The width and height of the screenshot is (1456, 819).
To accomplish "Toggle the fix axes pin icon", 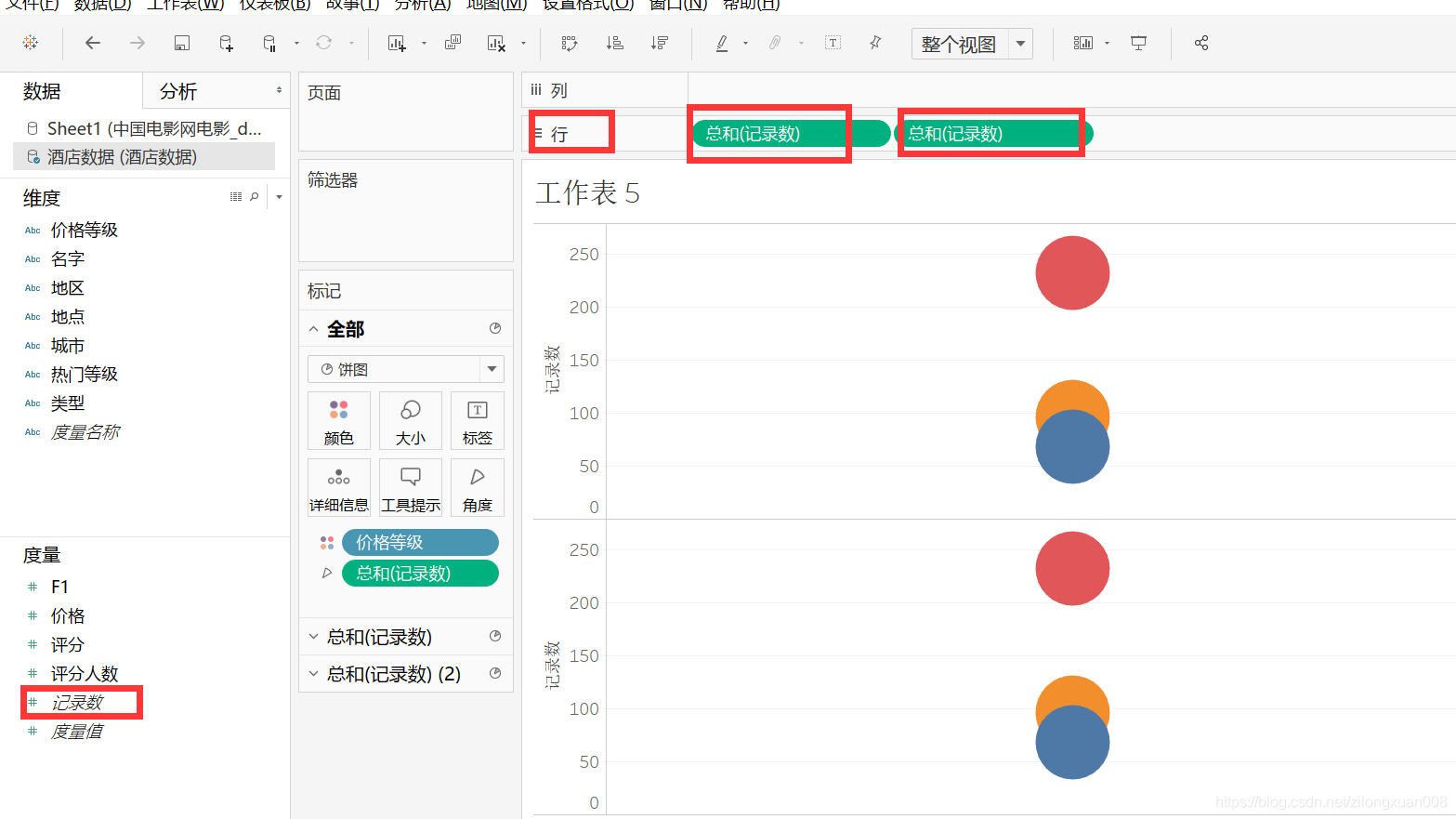I will click(x=875, y=43).
